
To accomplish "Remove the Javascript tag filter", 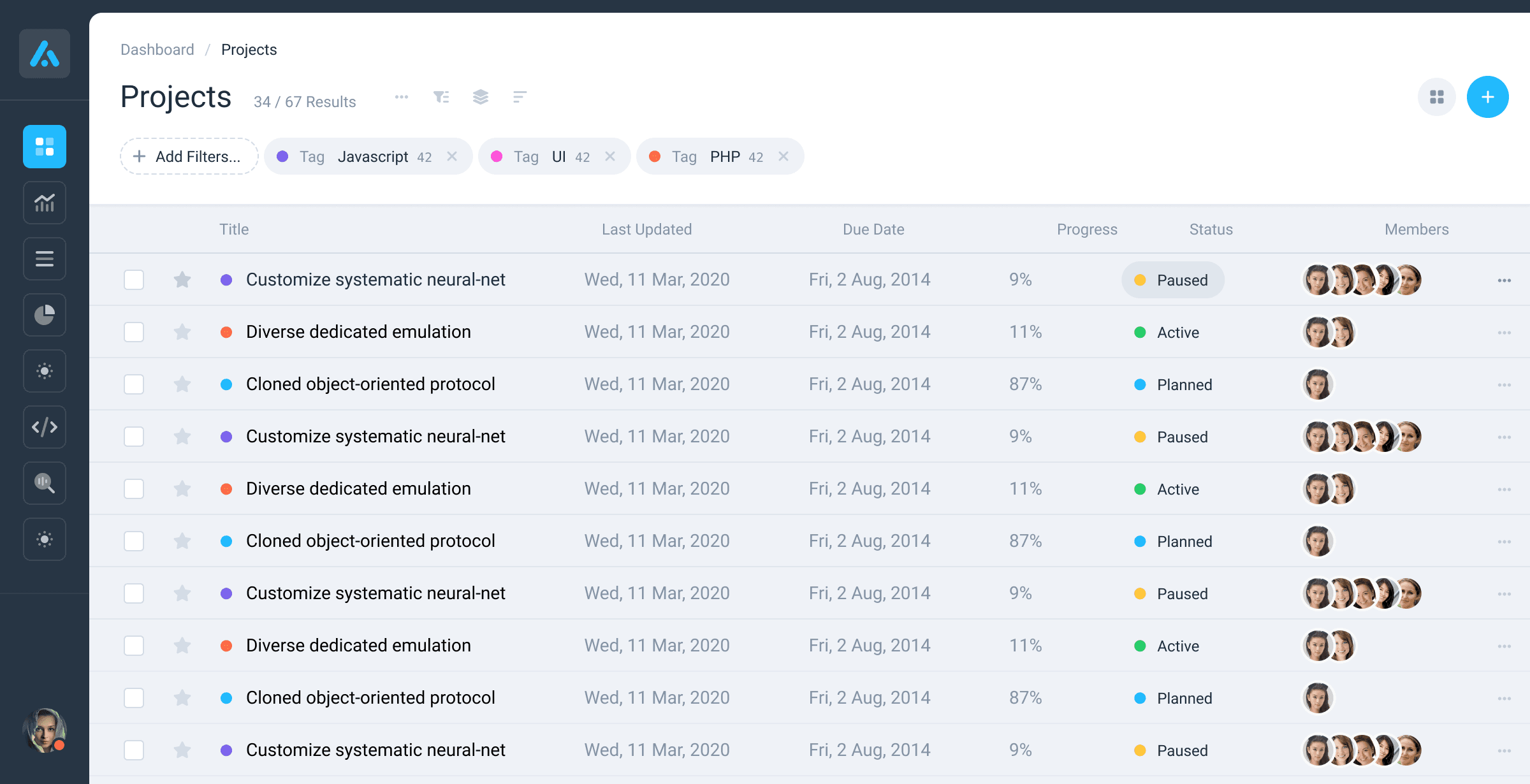I will pos(452,156).
